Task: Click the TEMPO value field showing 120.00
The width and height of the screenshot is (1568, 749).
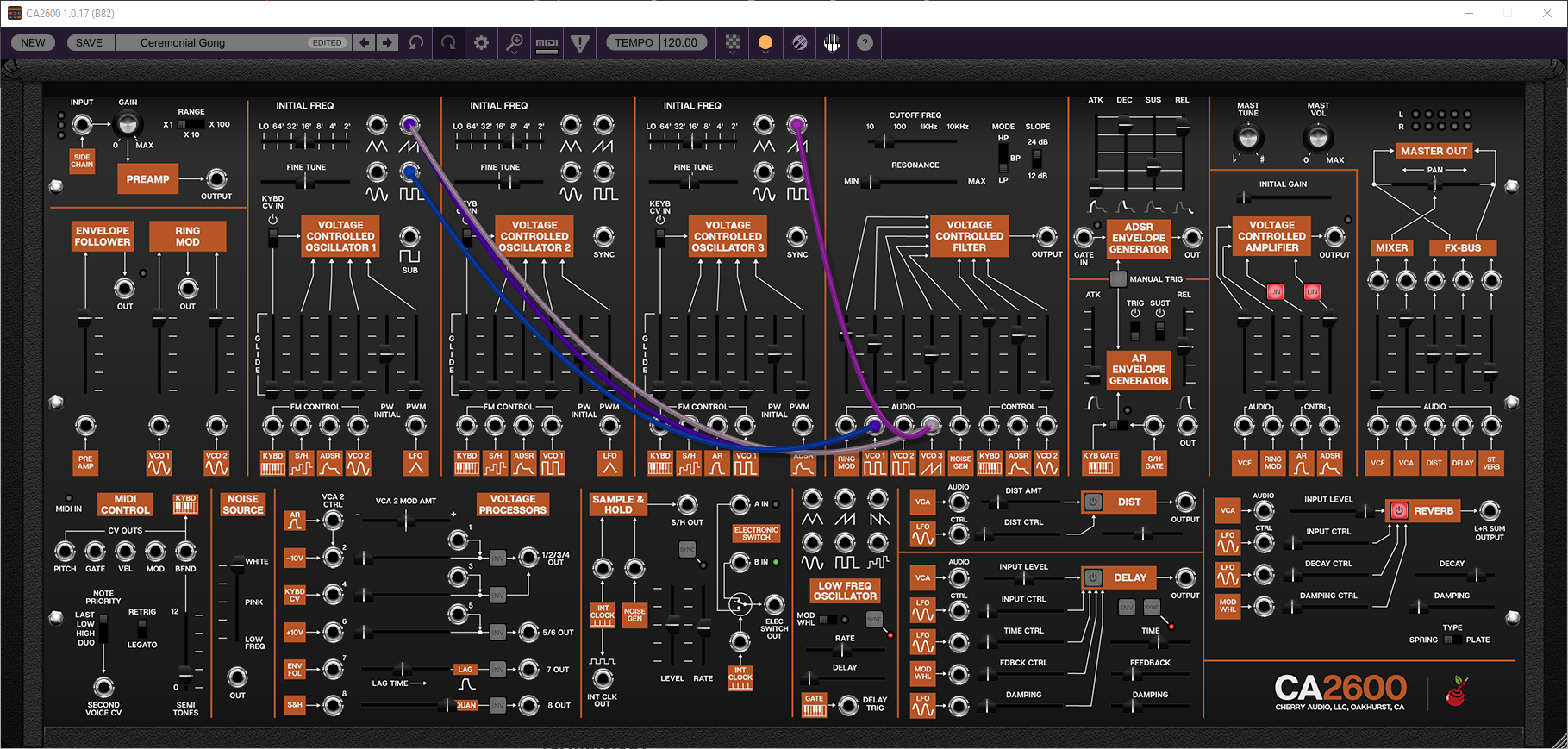Action: coord(681,43)
